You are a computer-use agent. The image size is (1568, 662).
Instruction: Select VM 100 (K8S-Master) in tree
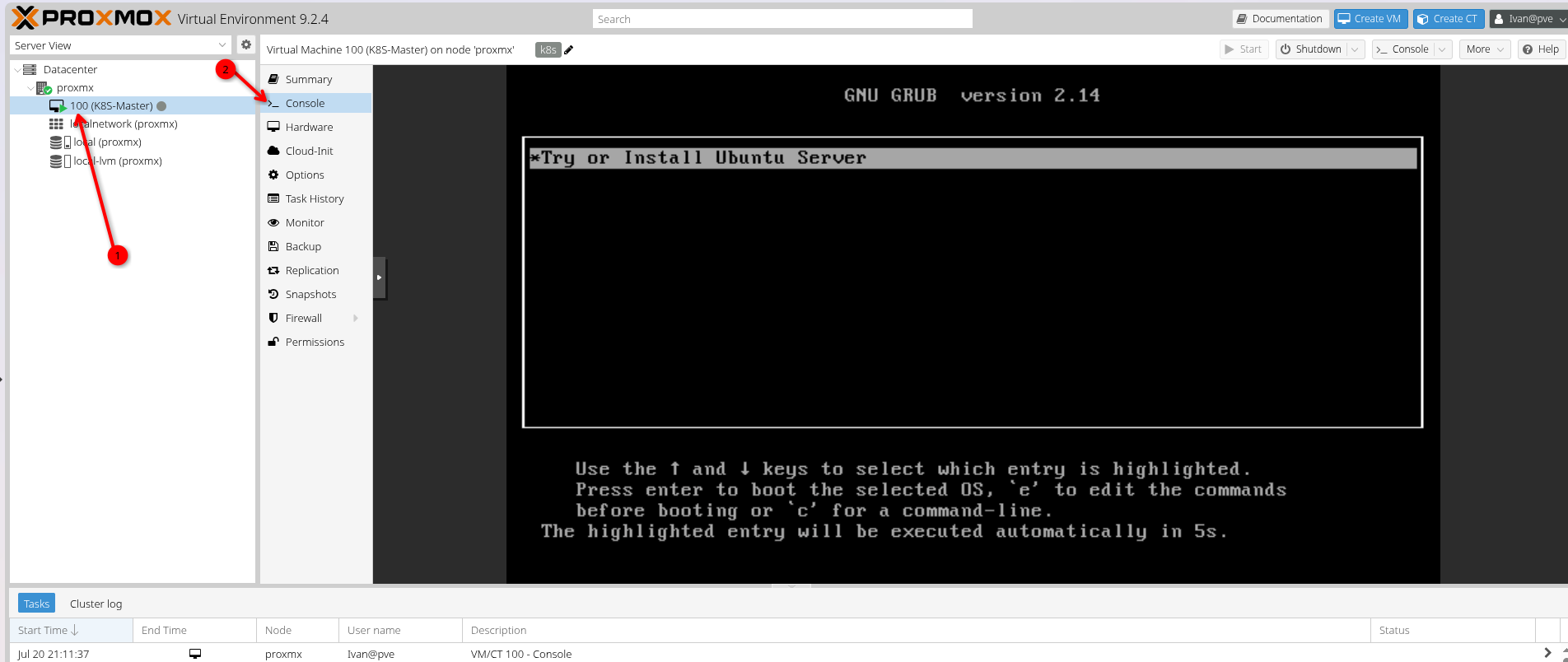point(133,105)
